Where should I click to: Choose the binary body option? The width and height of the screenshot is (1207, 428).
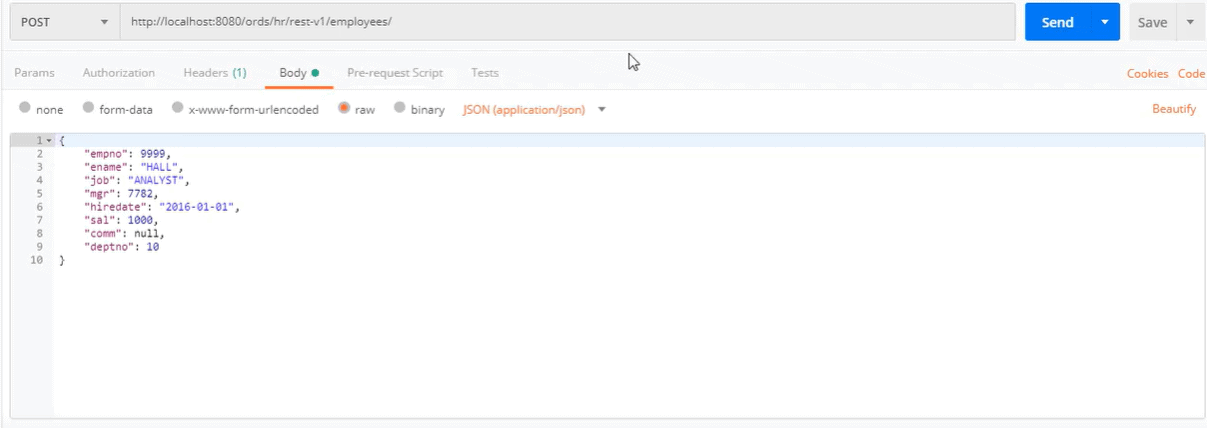click(419, 109)
